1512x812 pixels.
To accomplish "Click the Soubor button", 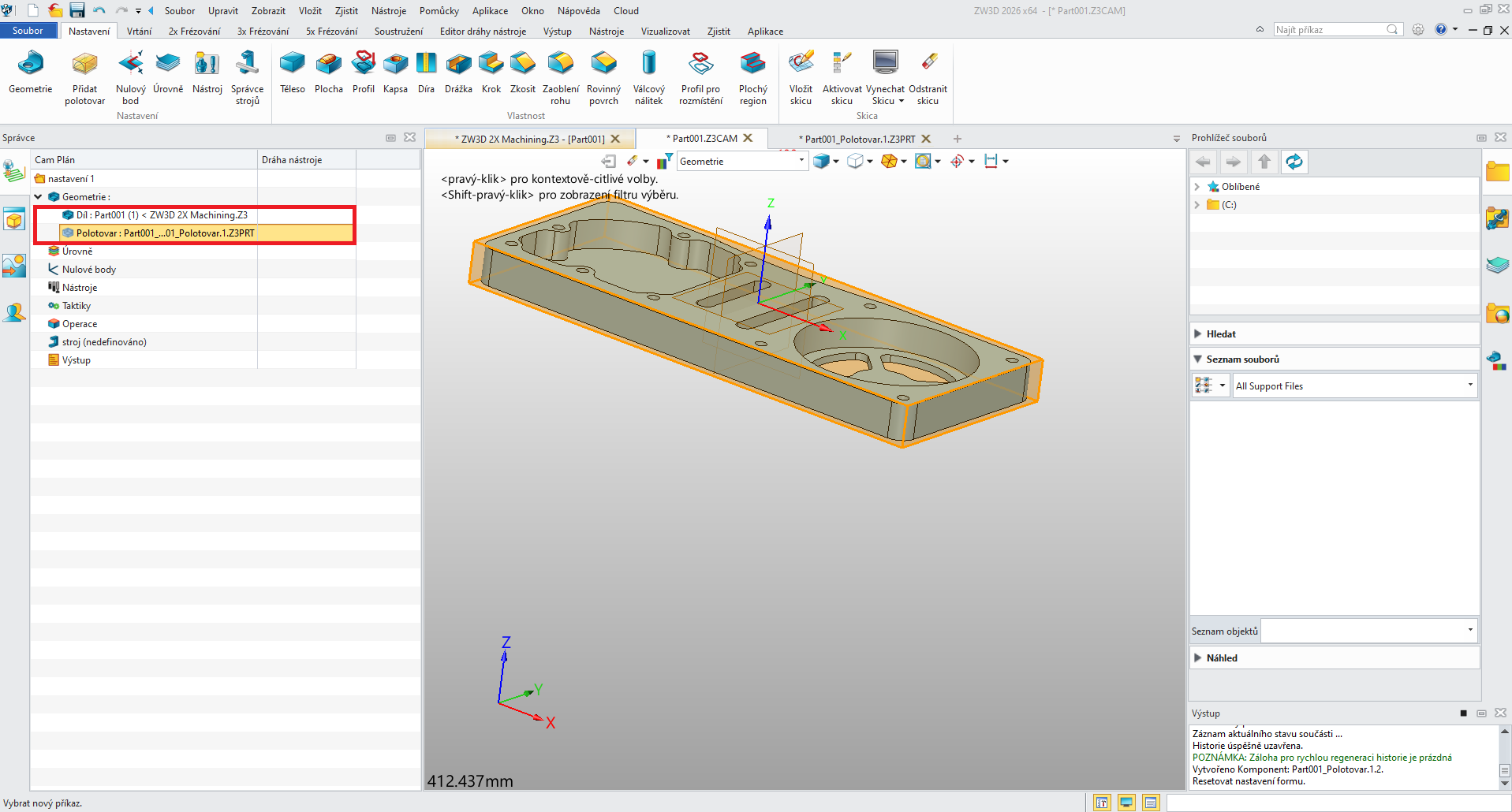I will (x=28, y=31).
